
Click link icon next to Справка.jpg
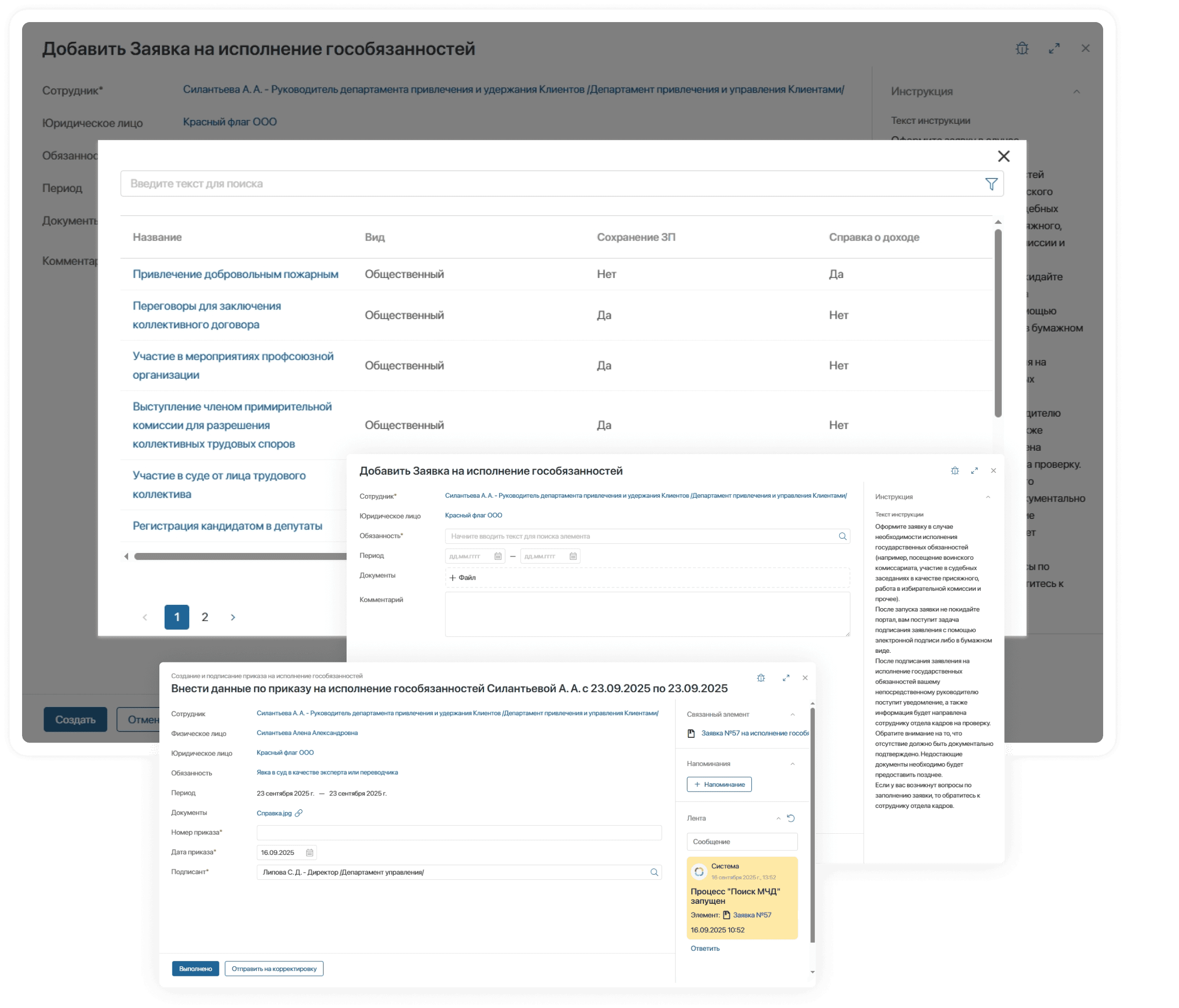299,813
